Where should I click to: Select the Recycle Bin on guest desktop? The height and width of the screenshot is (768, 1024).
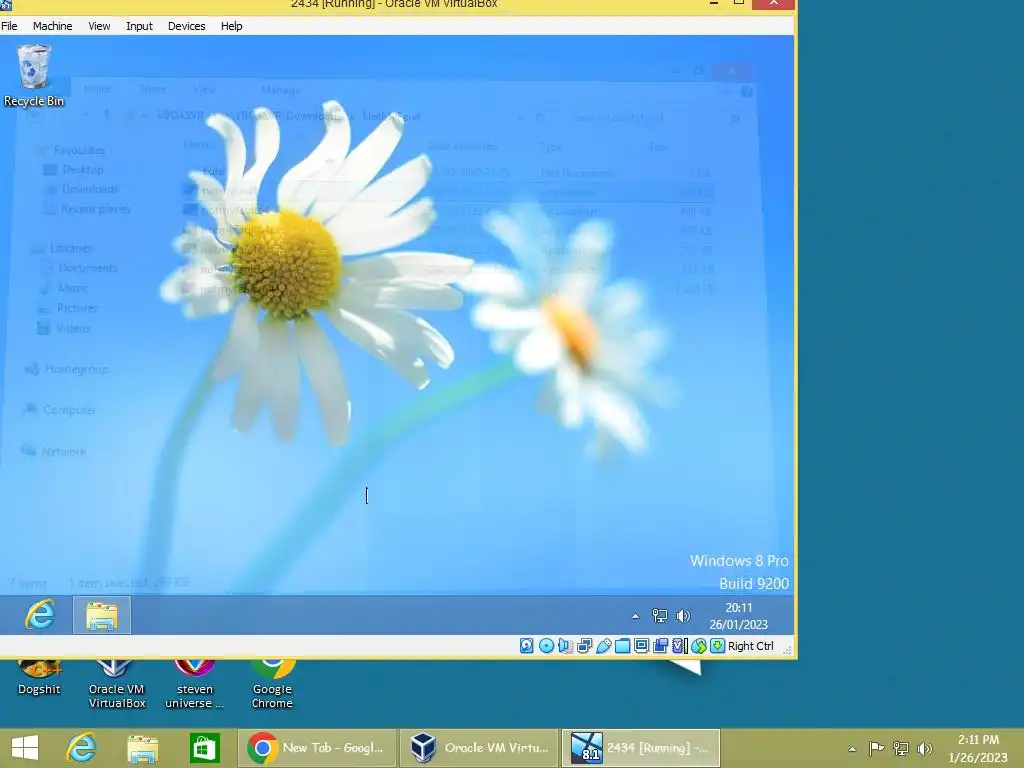(x=34, y=75)
